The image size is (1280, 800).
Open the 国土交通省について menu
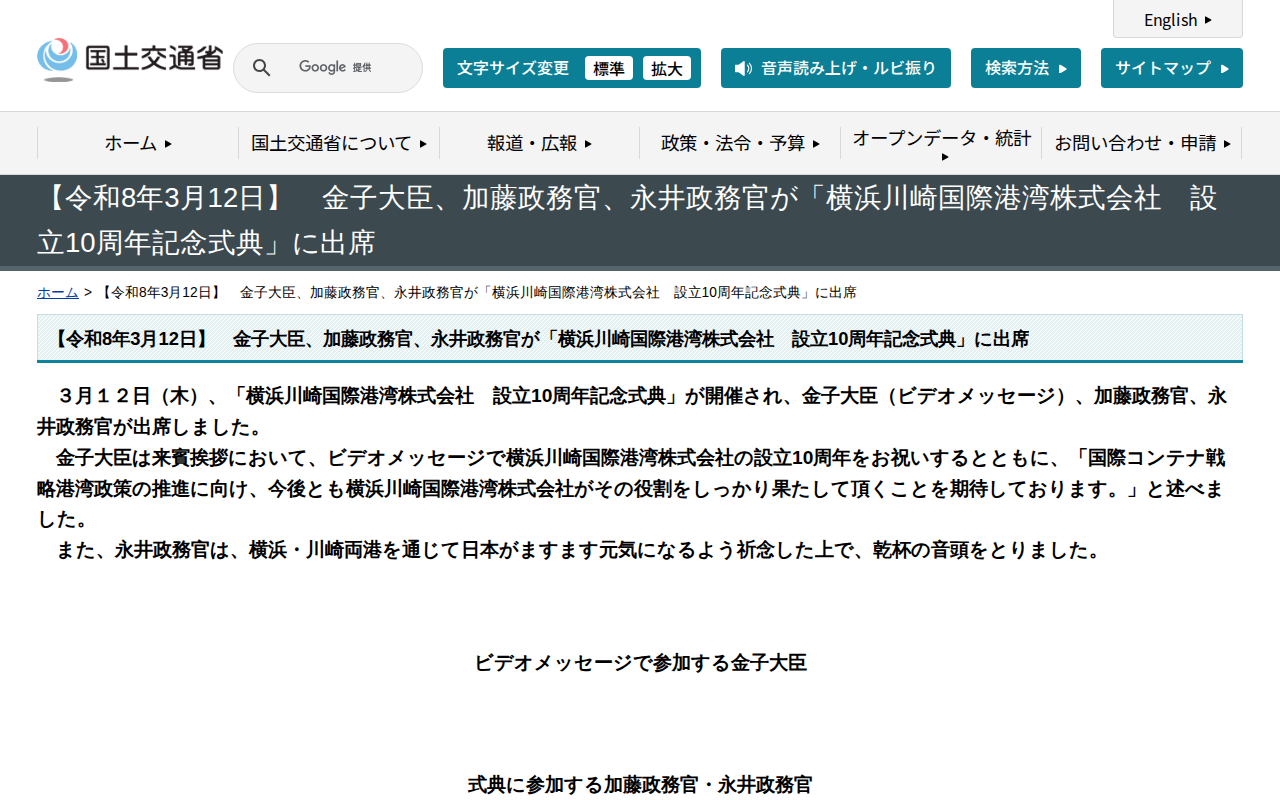pos(338,143)
